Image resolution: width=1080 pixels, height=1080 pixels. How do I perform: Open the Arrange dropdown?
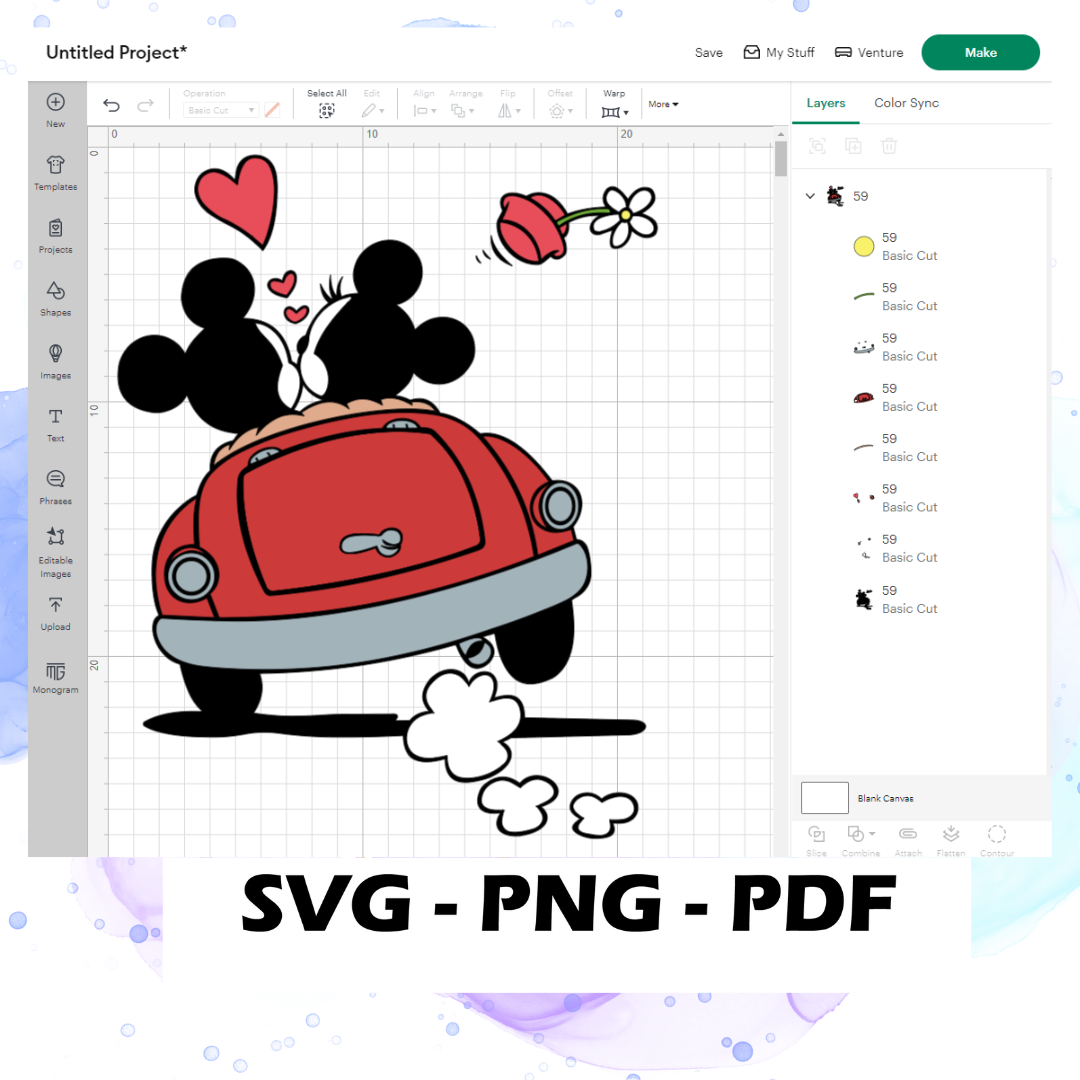coord(462,110)
